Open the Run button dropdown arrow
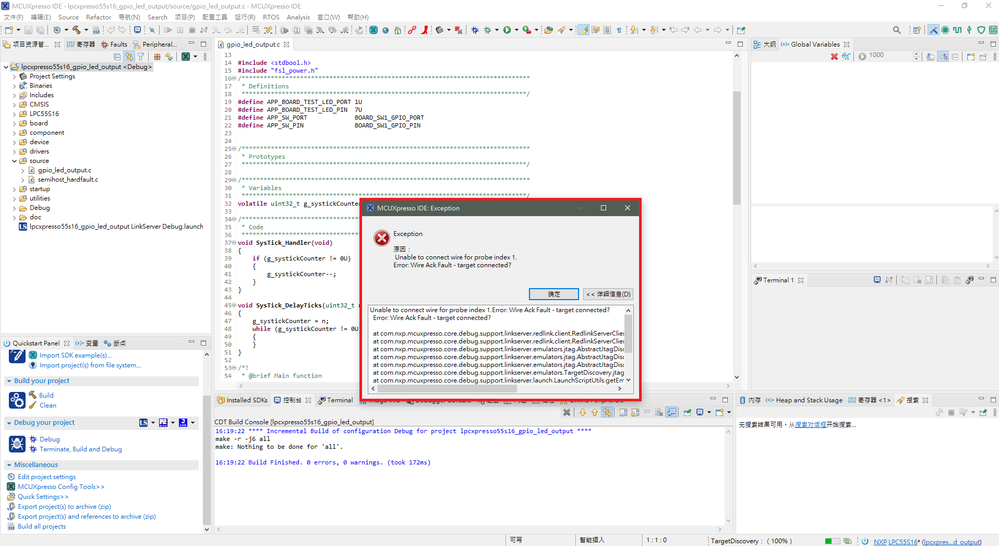 click(x=516, y=30)
